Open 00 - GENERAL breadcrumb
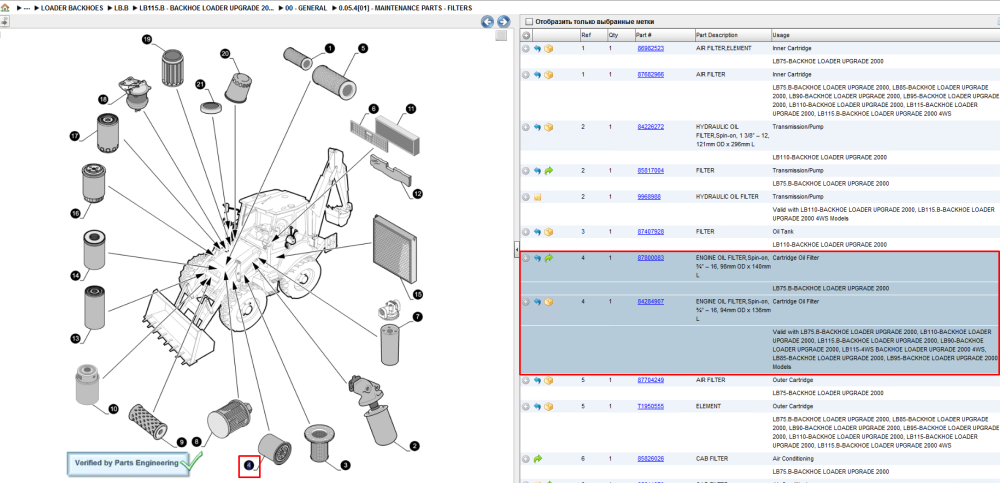Screen dimensions: 1000x483 pos(307,8)
